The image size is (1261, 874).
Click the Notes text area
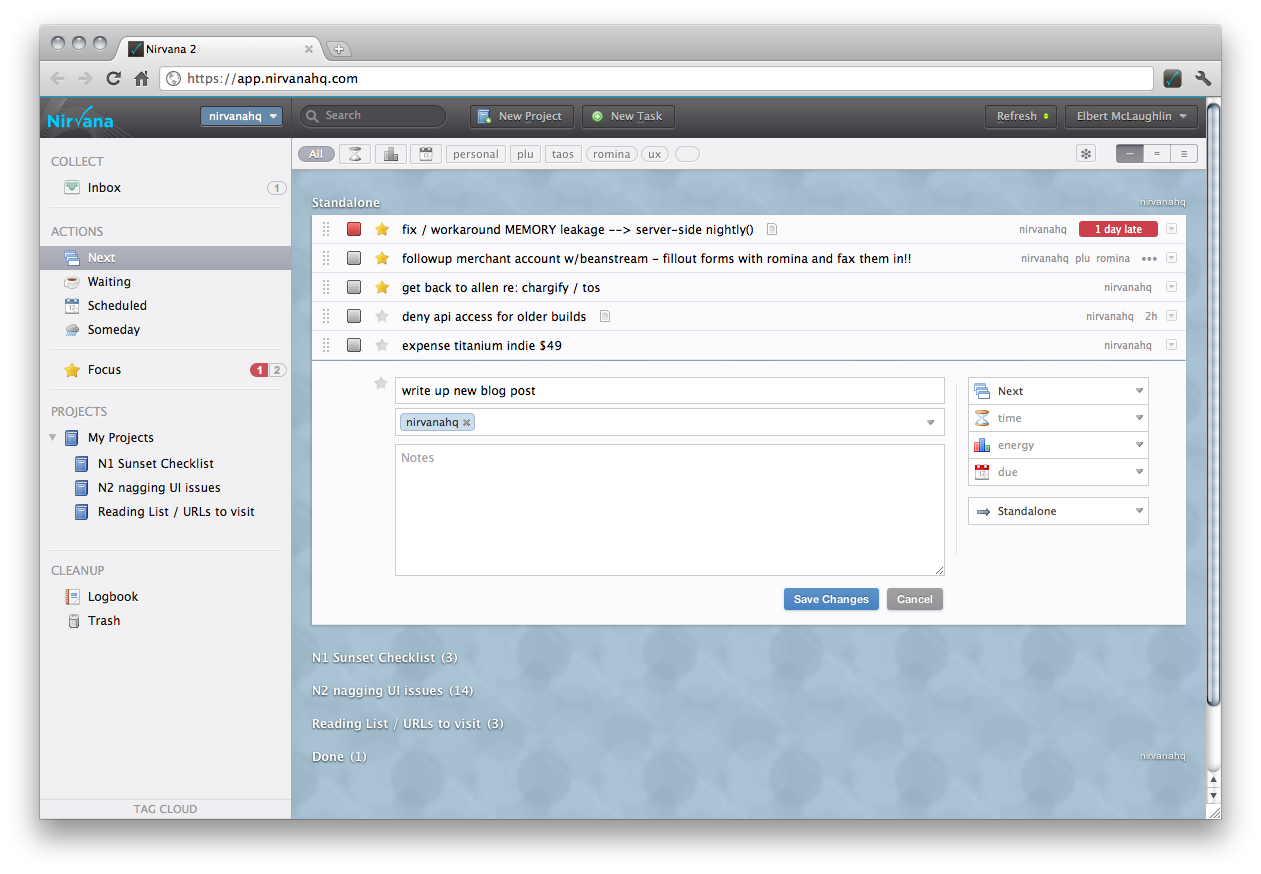[x=669, y=510]
